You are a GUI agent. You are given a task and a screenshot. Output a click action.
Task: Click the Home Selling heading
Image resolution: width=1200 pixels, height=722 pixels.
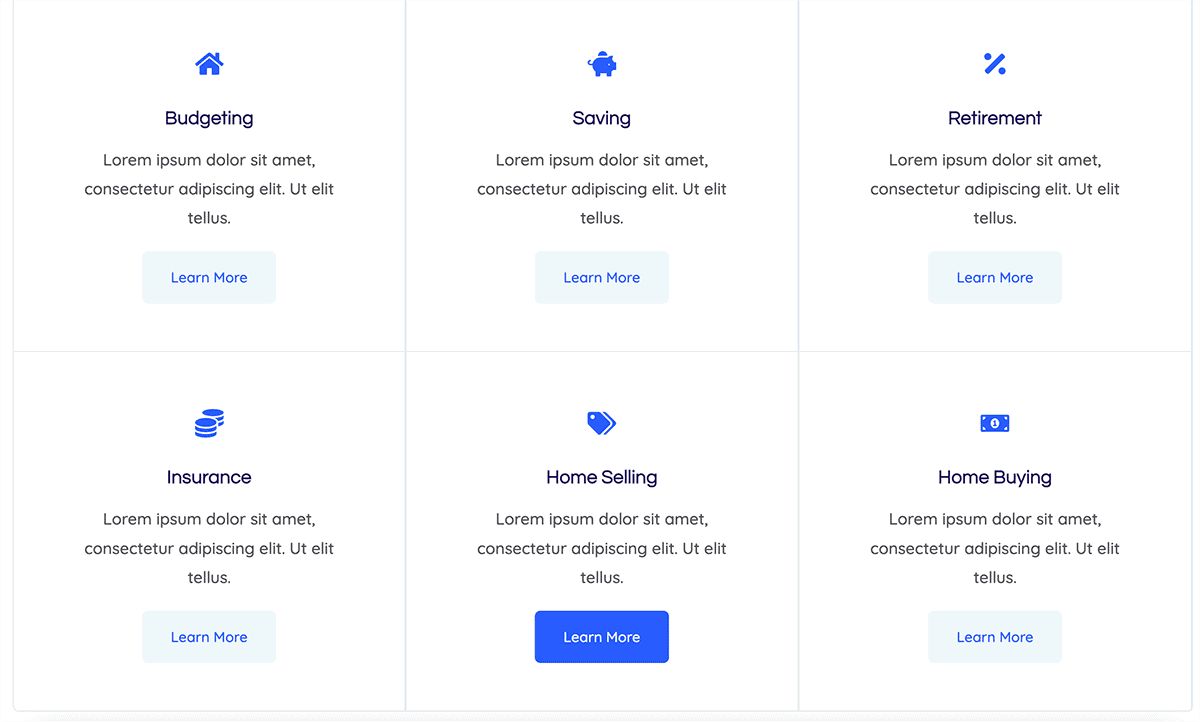pyautogui.click(x=602, y=477)
